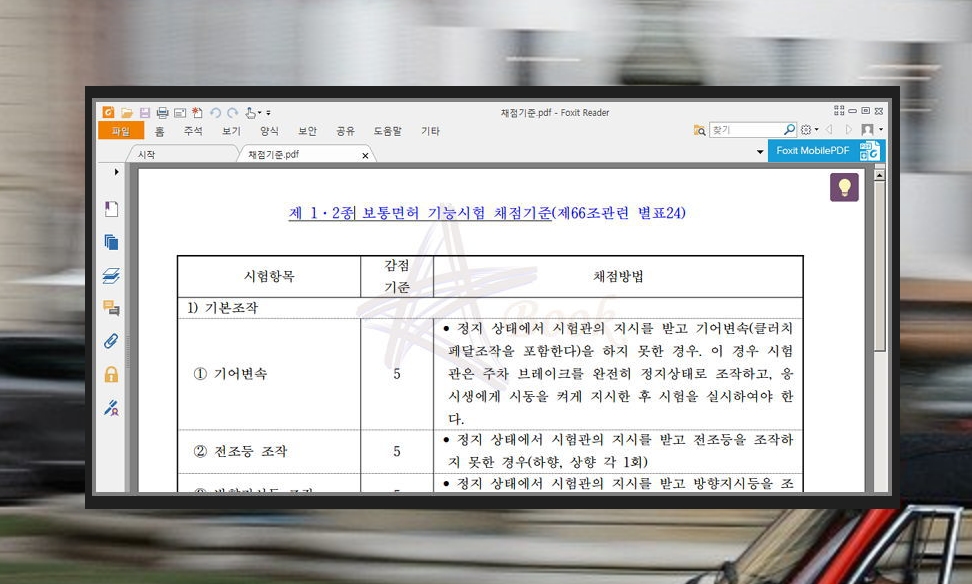Redo the last action
The image size is (972, 584).
click(232, 113)
